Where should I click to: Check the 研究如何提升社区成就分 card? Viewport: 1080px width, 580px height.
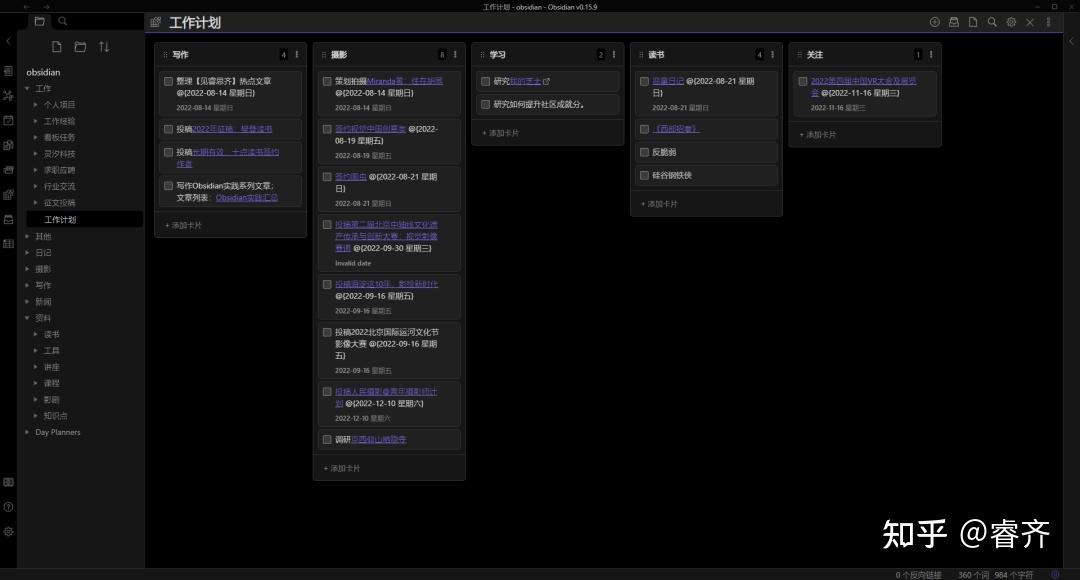coord(486,105)
